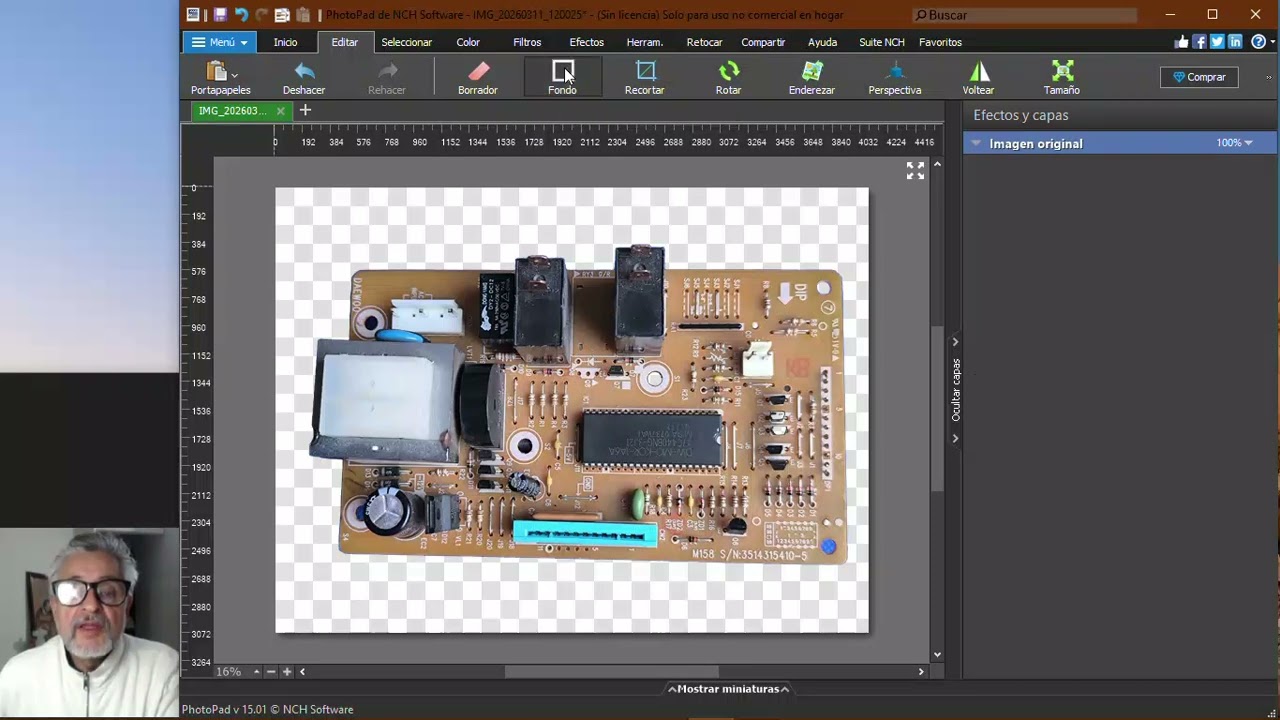This screenshot has width=1280, height=720.
Task: Click the horizontal scrollbar under the canvas
Action: point(611,672)
